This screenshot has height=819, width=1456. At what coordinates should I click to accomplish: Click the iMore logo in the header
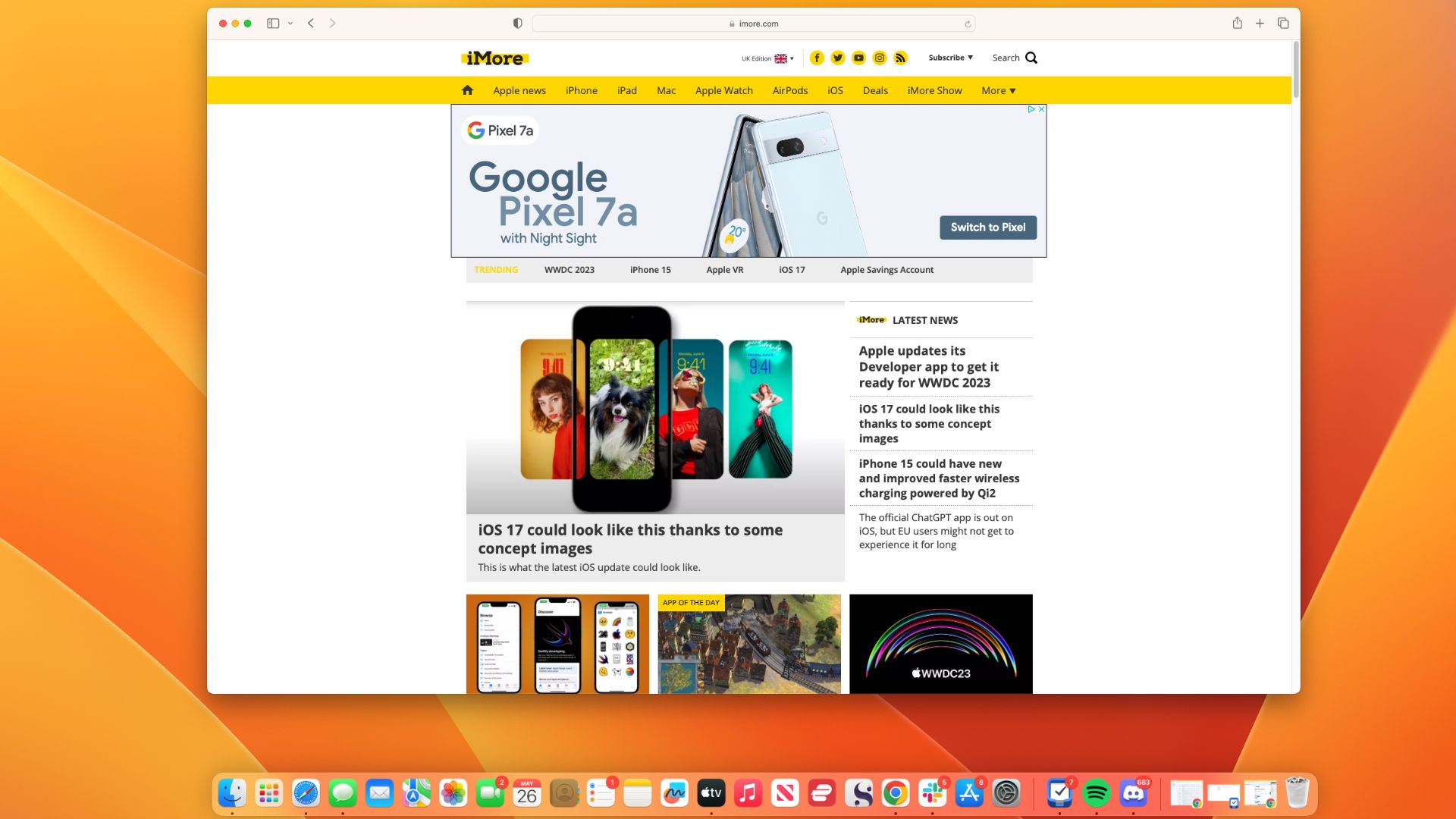(x=494, y=58)
